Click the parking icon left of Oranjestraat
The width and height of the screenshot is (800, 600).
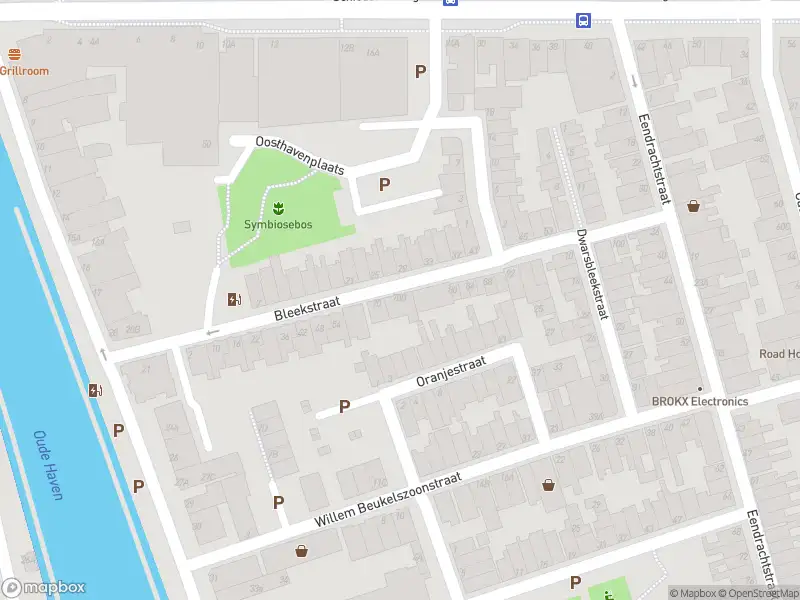(344, 406)
